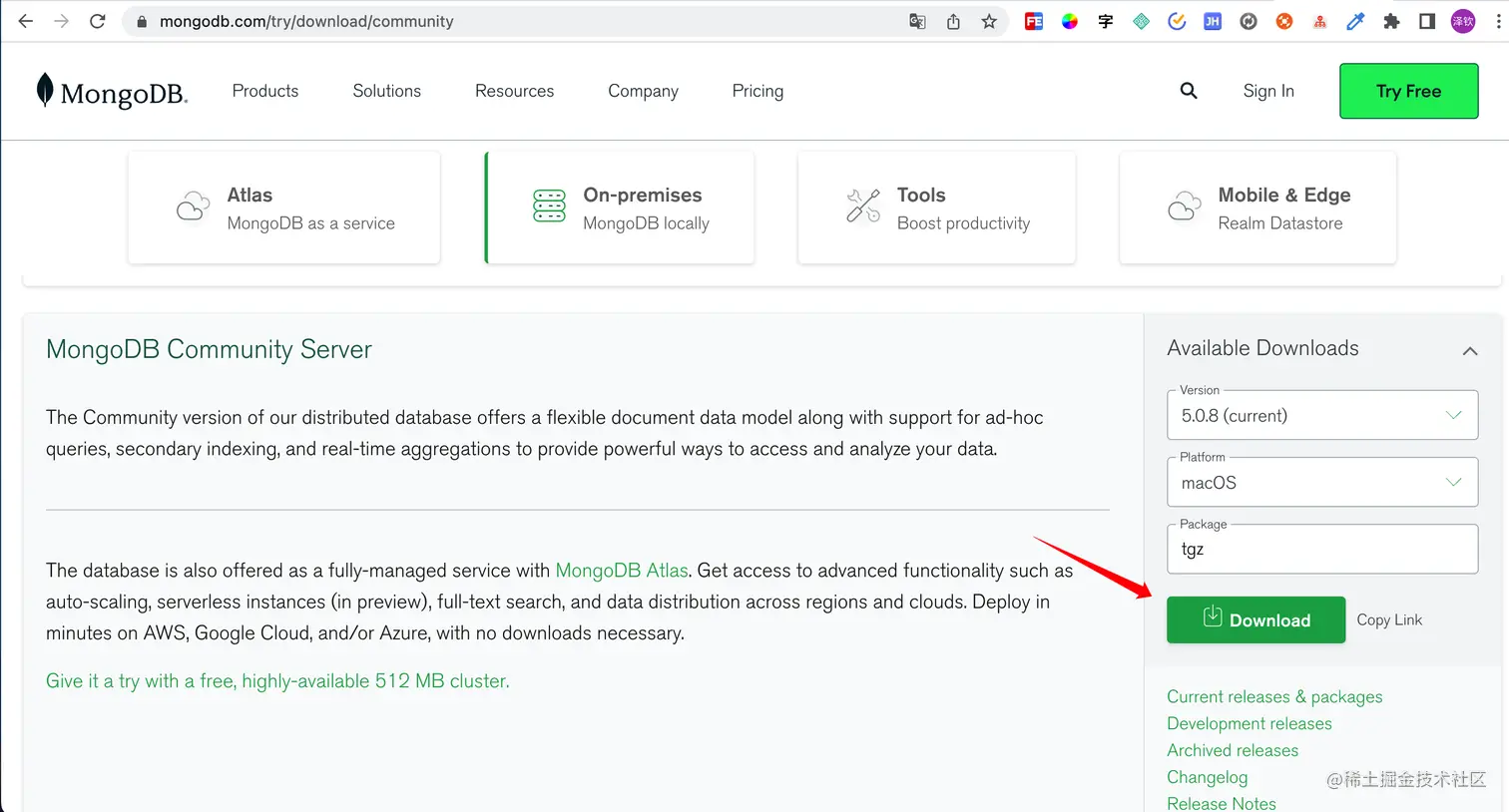Open the orange circle extension
This screenshot has width=1509, height=812.
click(x=1284, y=21)
